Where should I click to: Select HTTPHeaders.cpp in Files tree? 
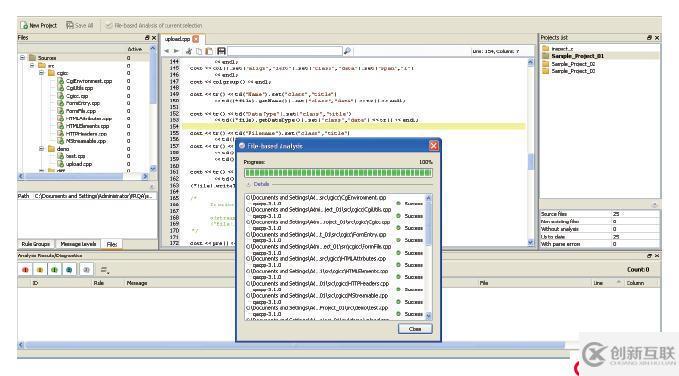[x=86, y=134]
